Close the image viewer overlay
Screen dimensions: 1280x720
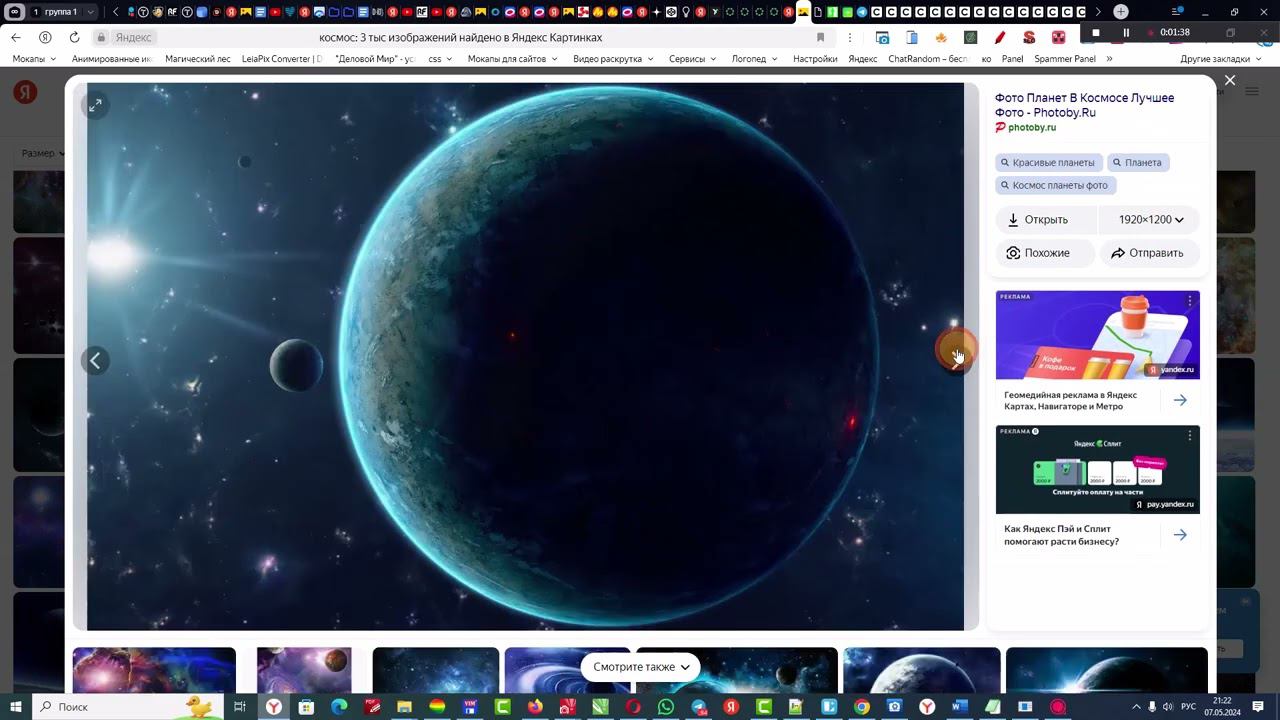1230,80
